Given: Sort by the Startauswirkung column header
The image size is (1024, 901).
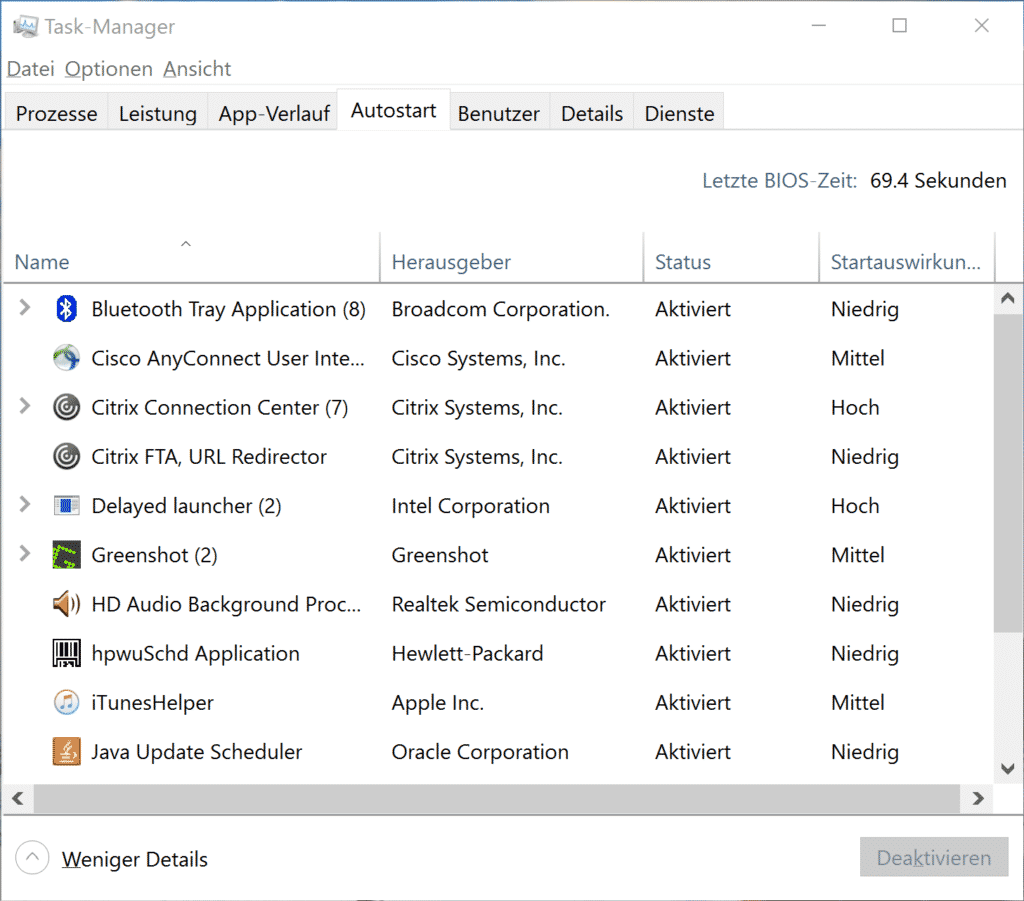Looking at the screenshot, I should click(x=907, y=257).
